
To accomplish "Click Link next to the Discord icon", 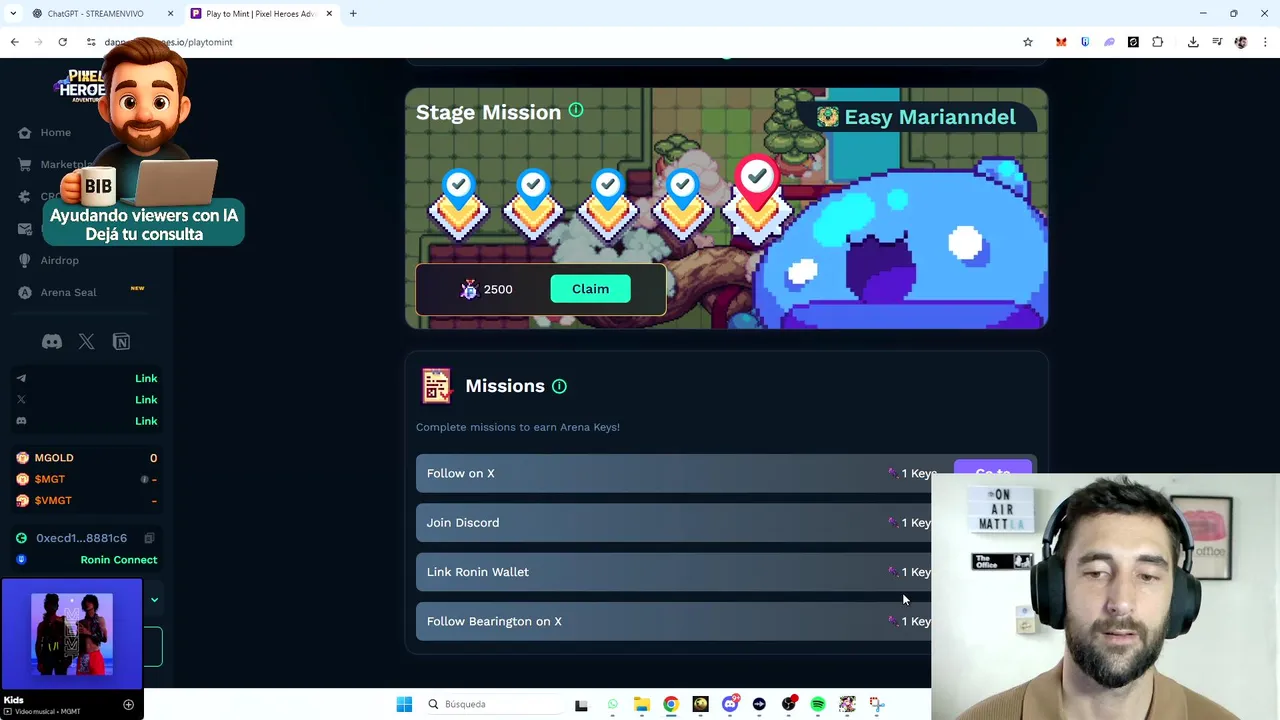I will [146, 421].
